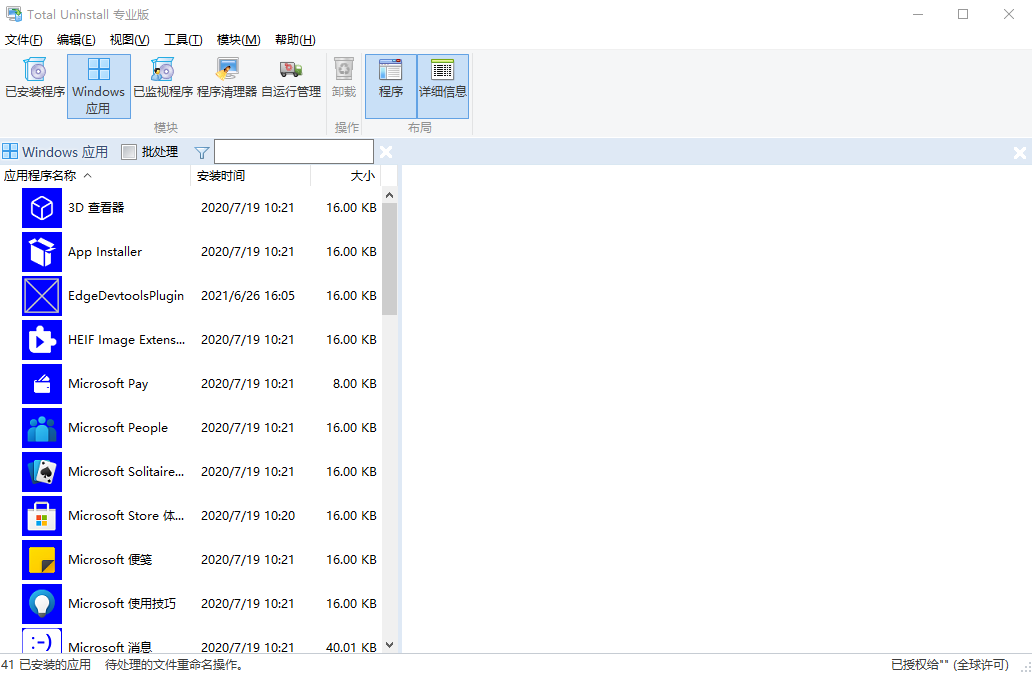
Task: Click the 41 已安装的应用 status text
Action: [46, 664]
